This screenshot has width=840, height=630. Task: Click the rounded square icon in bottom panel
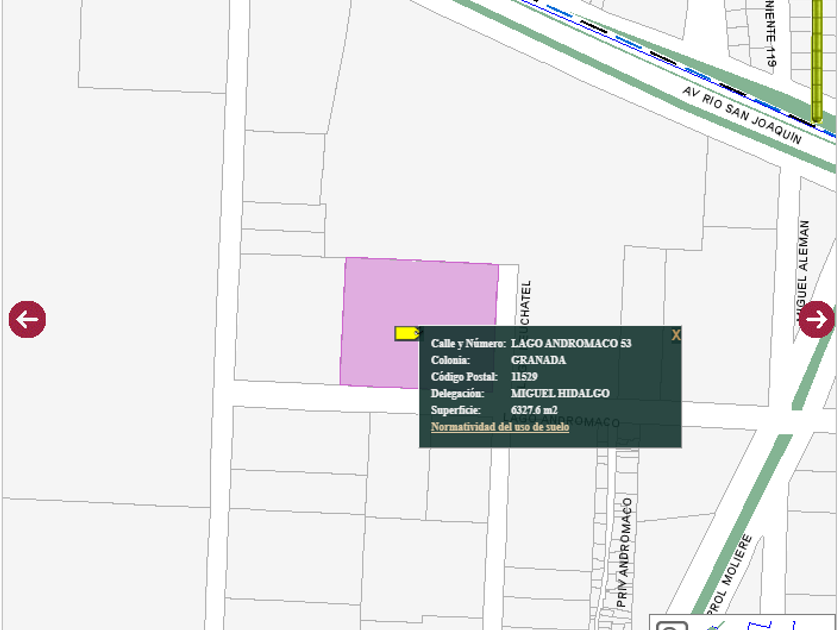673,625
